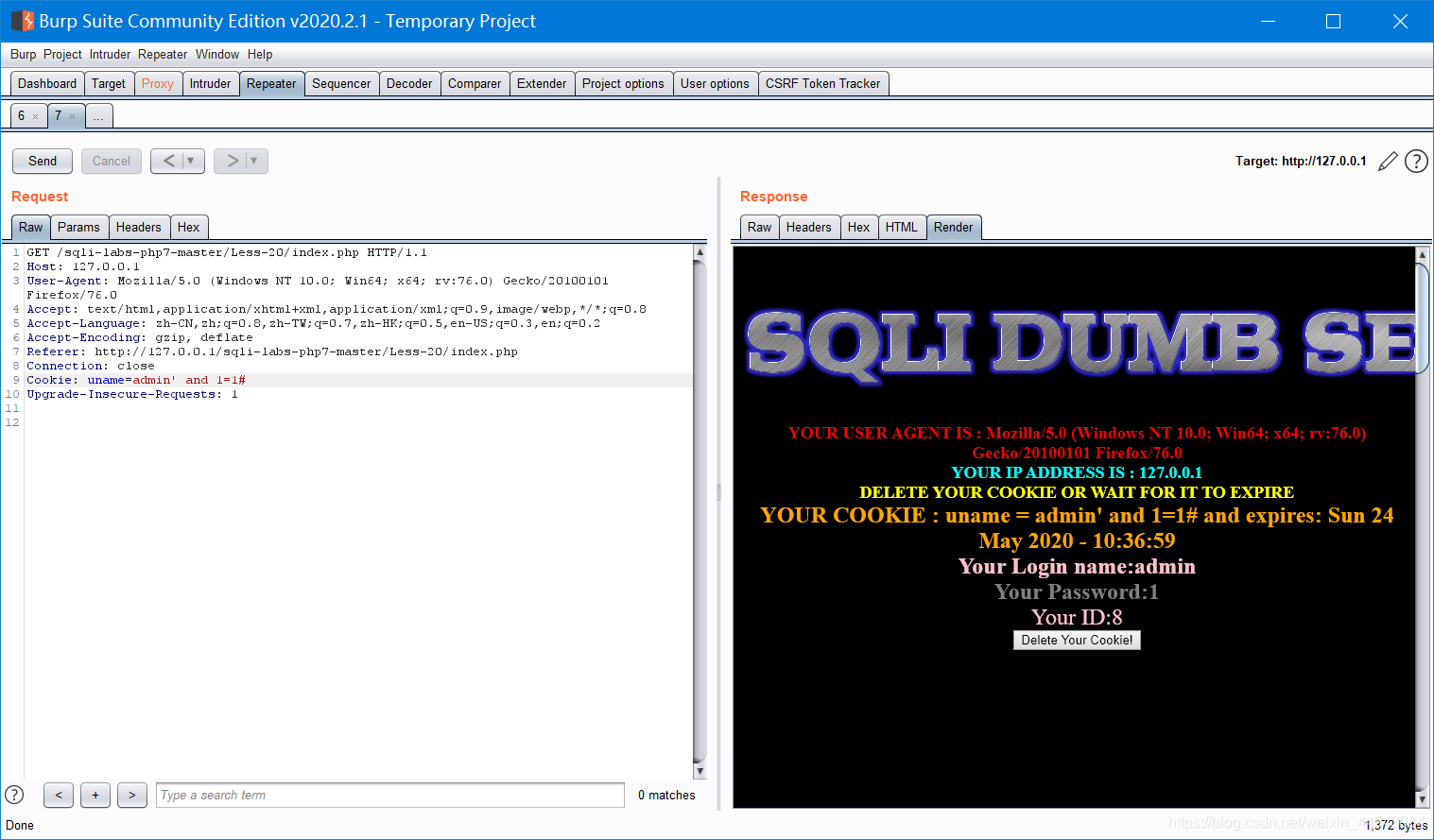
Task: Click the Referer header line
Action: [272, 351]
